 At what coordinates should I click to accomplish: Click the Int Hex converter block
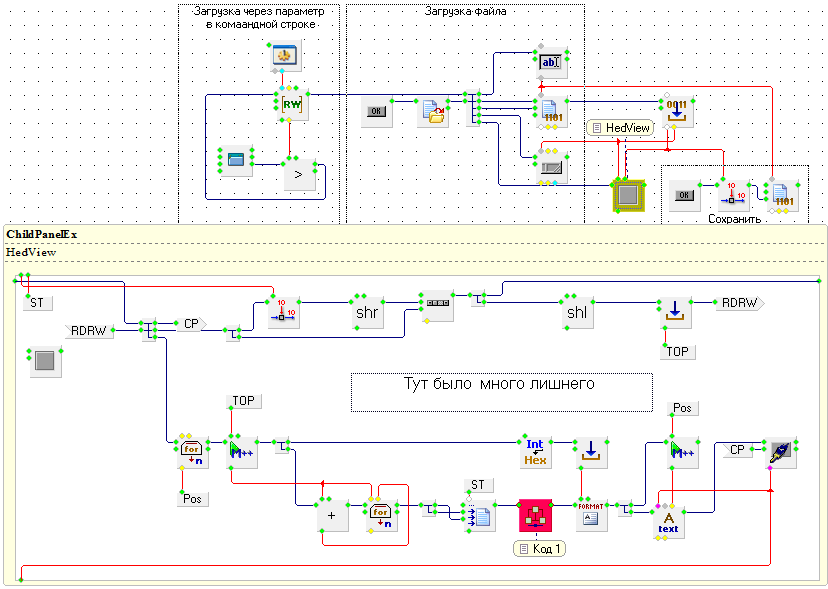535,453
